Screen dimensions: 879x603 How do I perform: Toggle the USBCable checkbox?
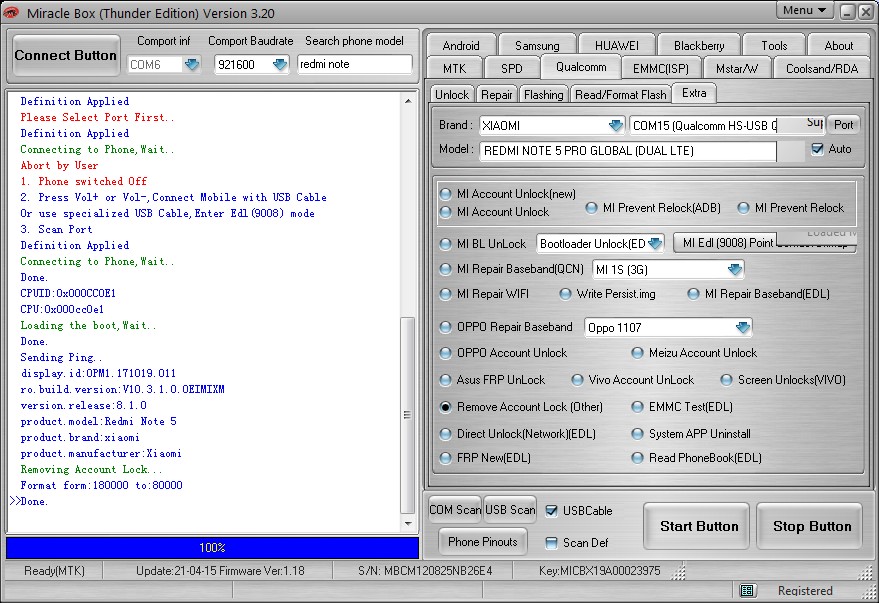coord(552,511)
